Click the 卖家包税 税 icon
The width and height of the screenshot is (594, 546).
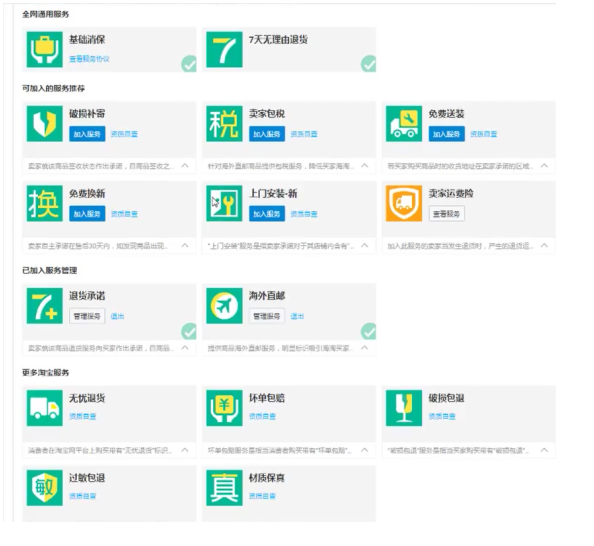[x=224, y=124]
